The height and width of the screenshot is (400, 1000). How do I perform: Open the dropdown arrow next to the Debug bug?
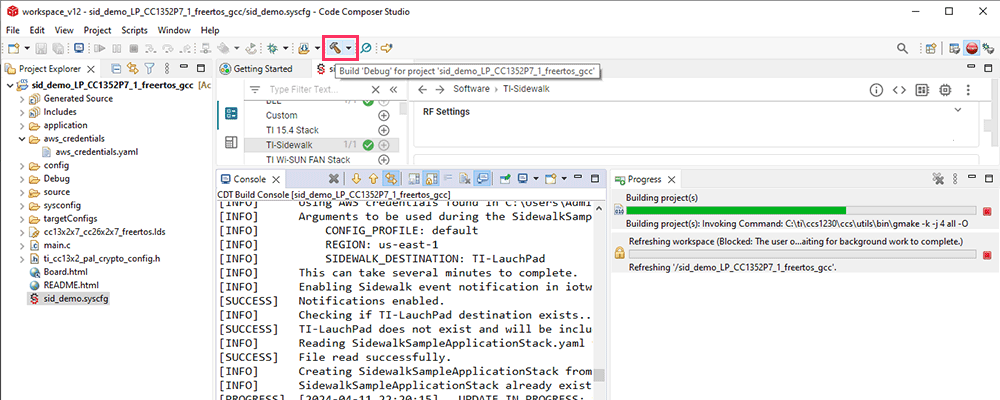pos(286,48)
